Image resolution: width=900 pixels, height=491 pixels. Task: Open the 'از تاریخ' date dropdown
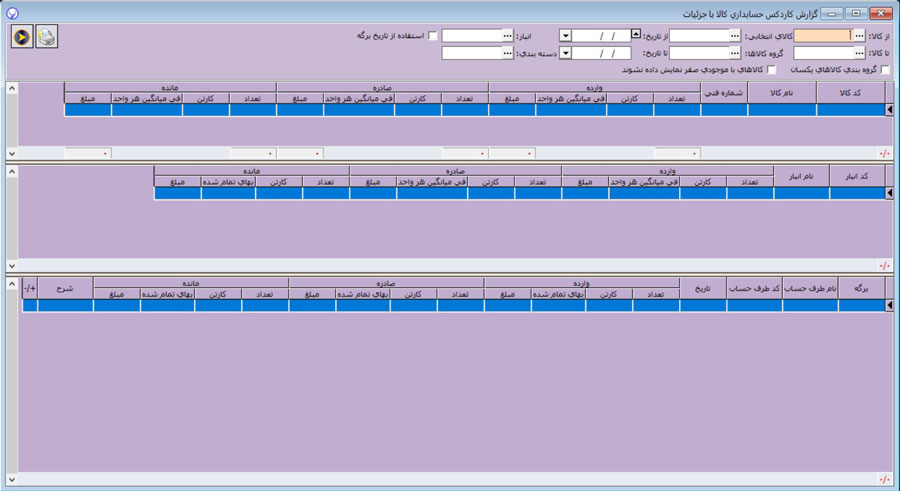pyautogui.click(x=566, y=35)
